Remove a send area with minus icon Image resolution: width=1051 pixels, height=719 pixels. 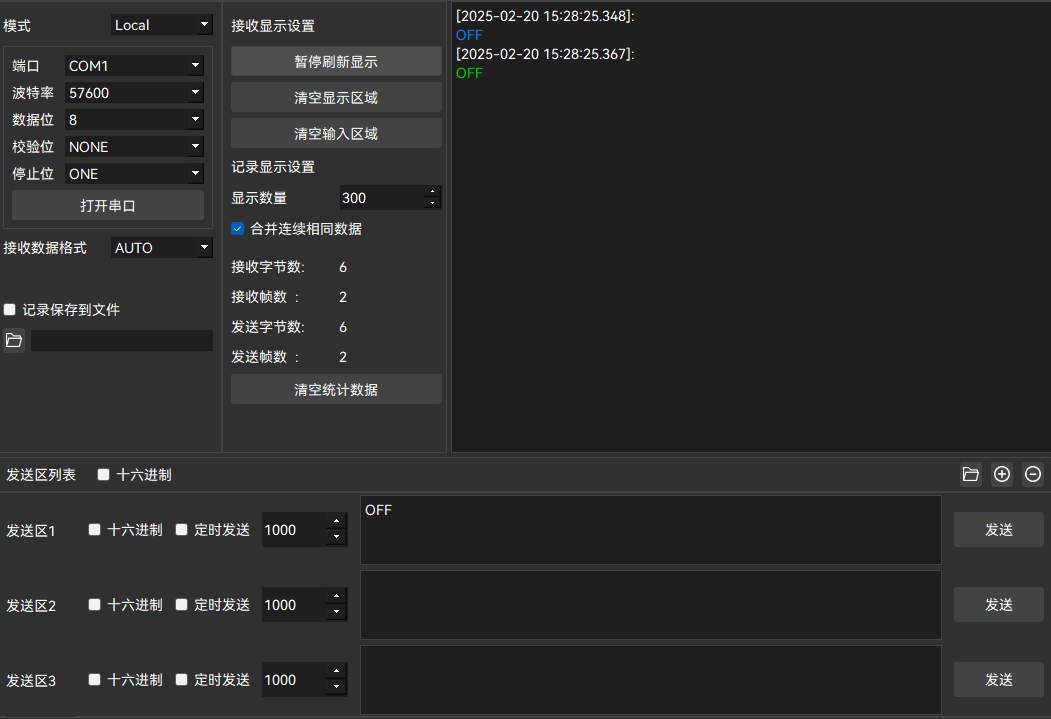pyautogui.click(x=1033, y=475)
